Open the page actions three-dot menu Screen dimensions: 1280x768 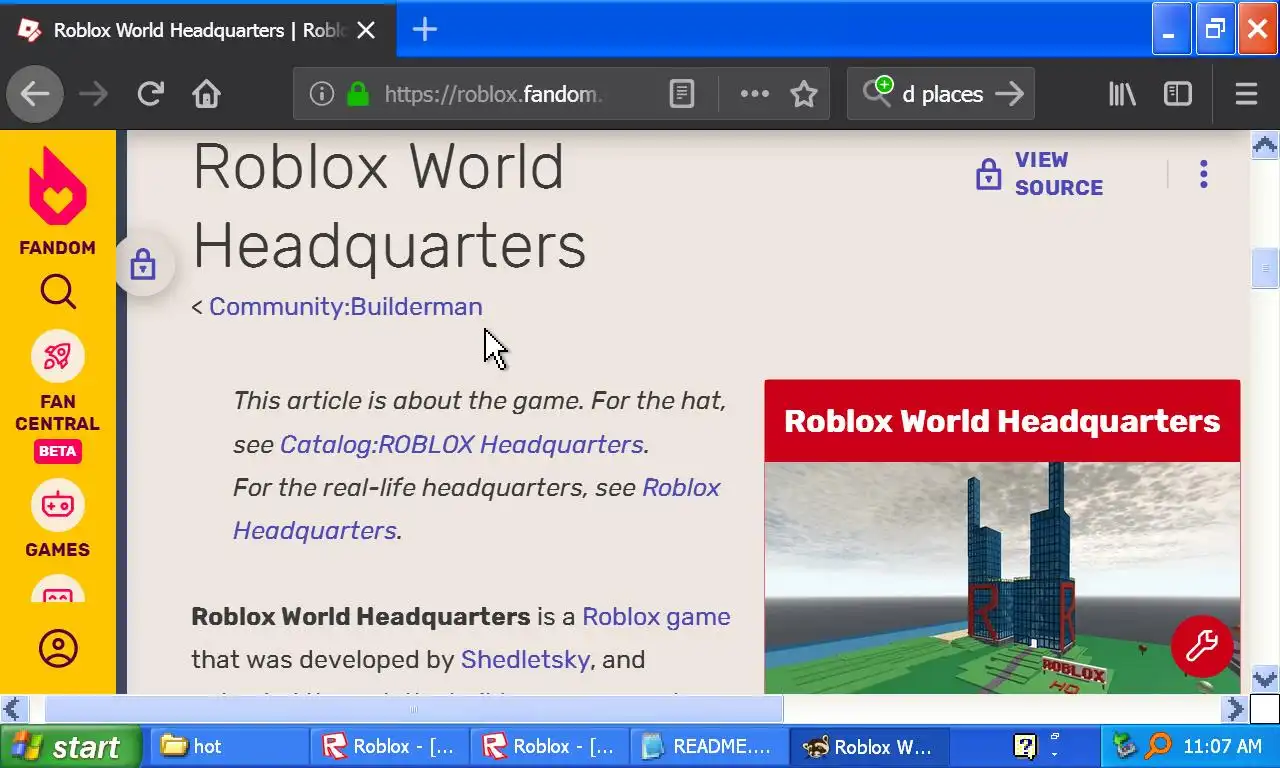[754, 94]
